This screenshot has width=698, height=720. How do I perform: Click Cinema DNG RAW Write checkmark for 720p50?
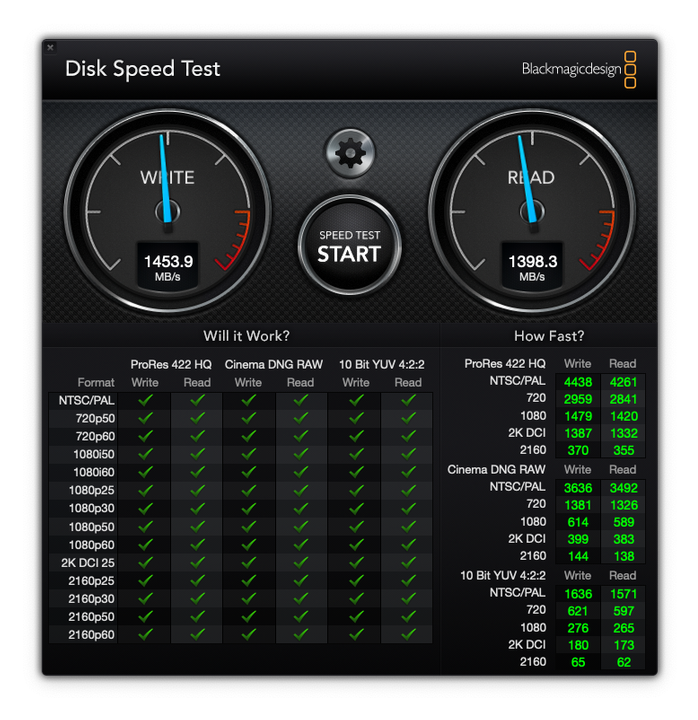[x=249, y=418]
